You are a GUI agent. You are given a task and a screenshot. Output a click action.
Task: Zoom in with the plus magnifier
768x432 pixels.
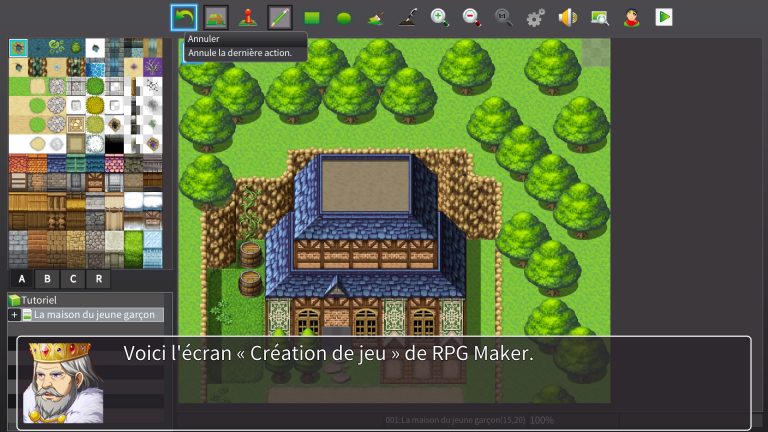click(439, 18)
